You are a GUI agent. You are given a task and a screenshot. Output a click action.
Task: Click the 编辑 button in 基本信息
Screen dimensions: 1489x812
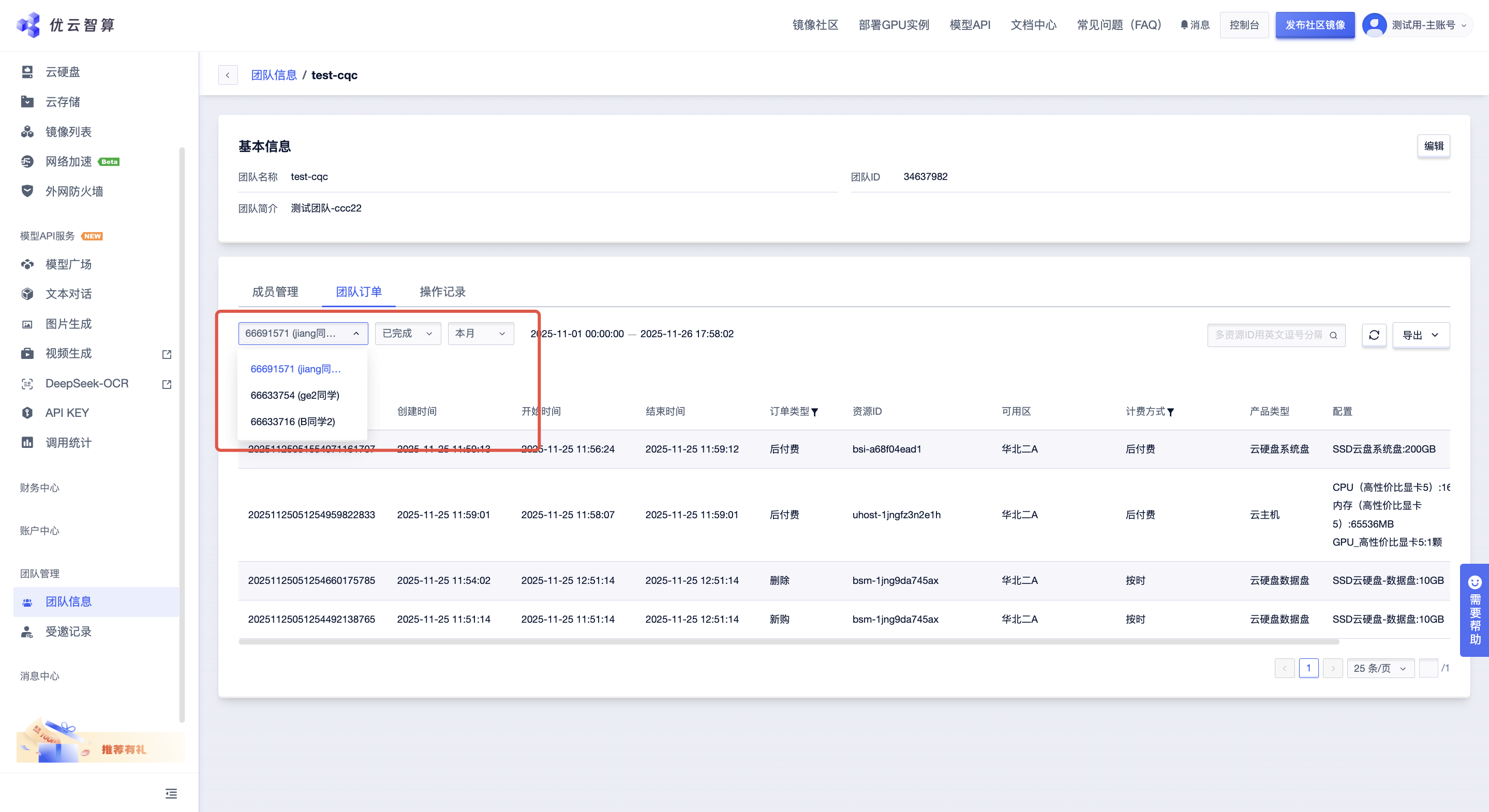pyautogui.click(x=1433, y=146)
